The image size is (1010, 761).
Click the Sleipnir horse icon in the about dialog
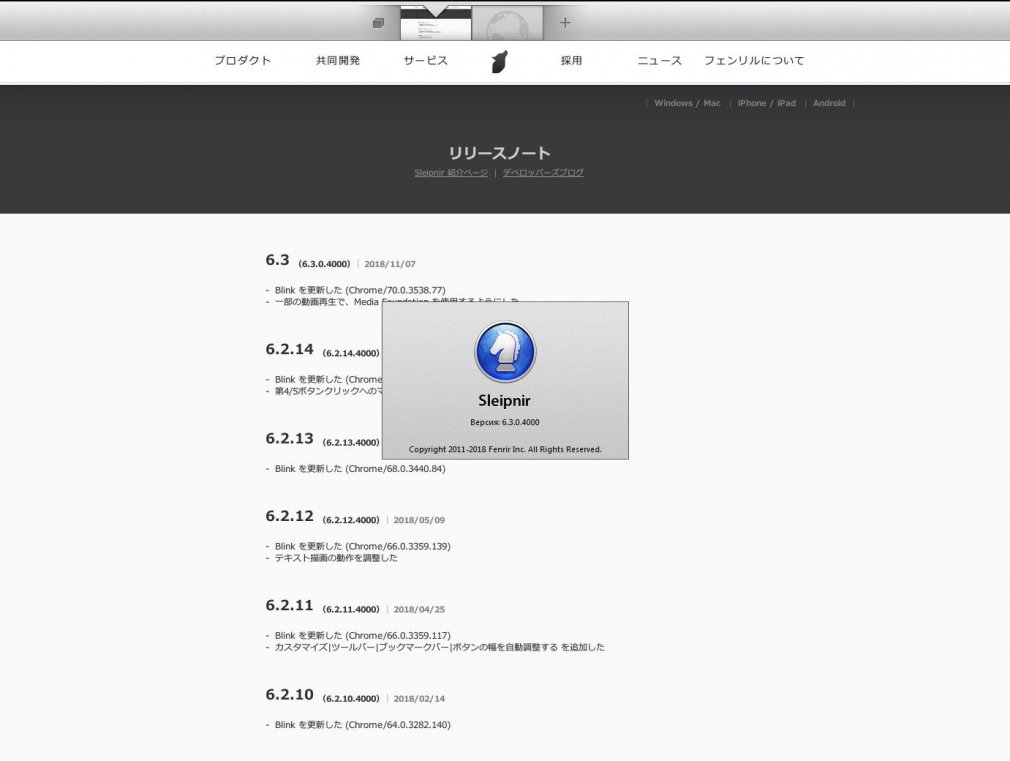pos(505,352)
